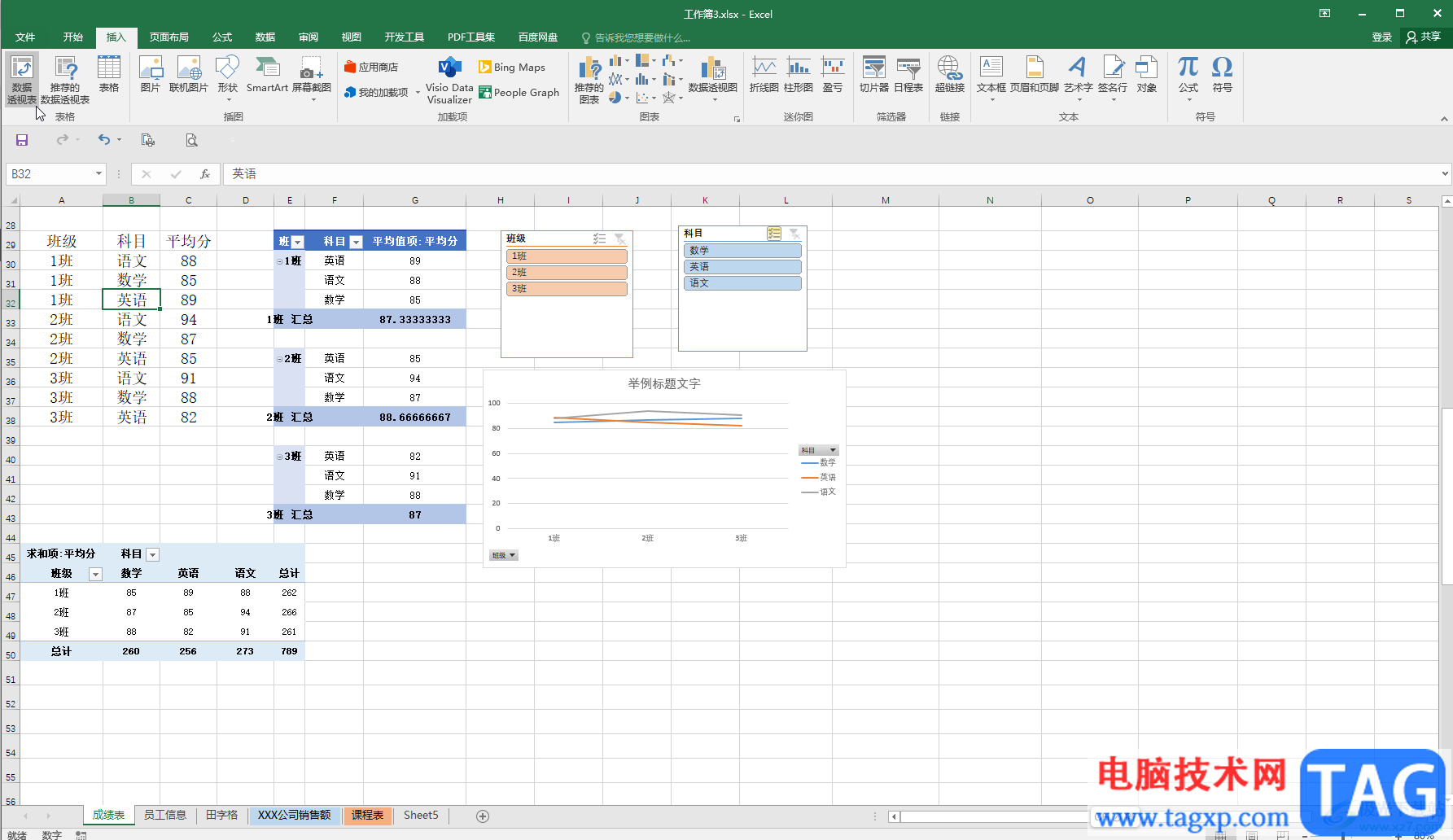
Task: Add a new sheet with plus button
Action: coord(483,816)
